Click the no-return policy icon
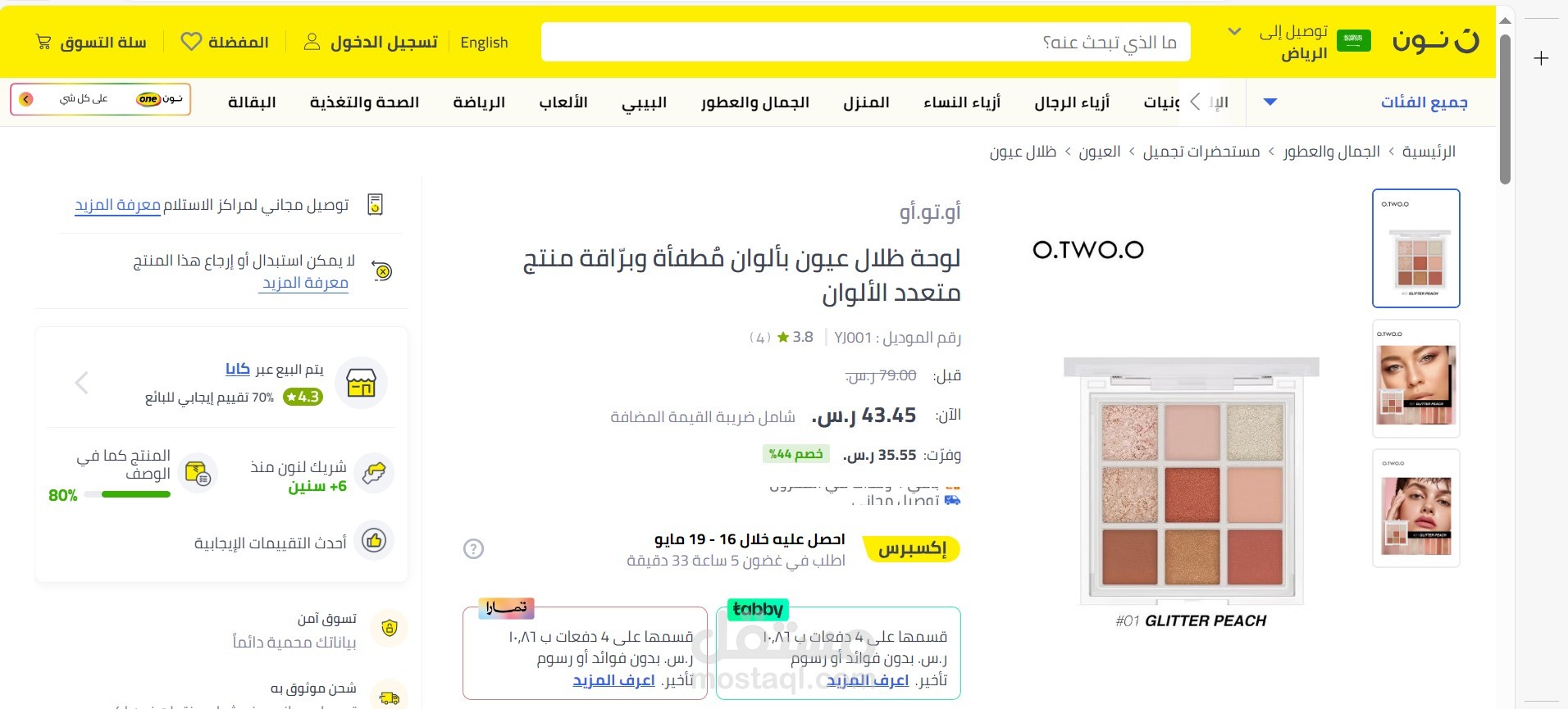 point(381,270)
